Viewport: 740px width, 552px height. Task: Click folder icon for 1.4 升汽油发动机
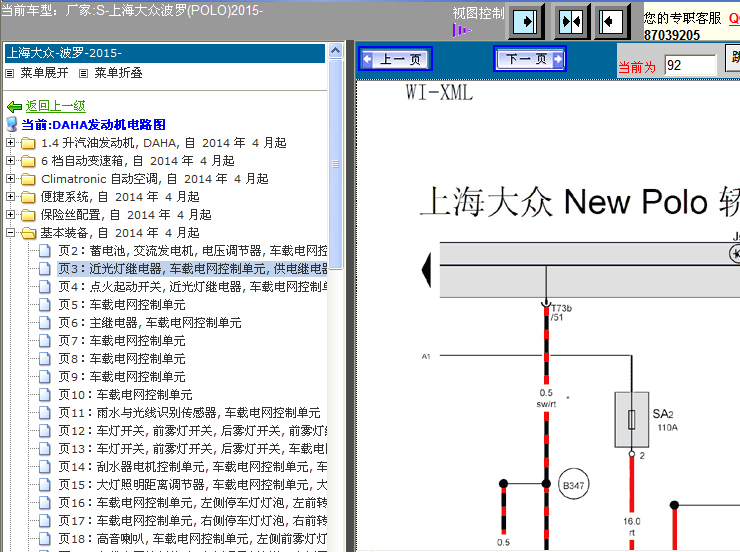point(28,143)
